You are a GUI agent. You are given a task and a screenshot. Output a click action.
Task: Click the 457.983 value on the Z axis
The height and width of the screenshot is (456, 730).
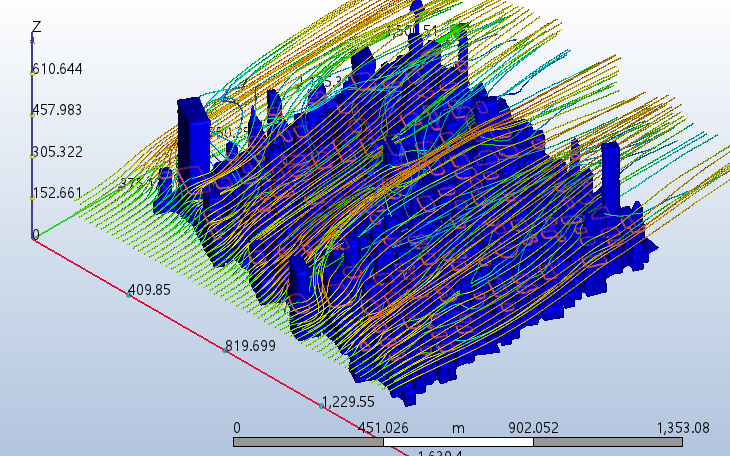[x=57, y=110]
